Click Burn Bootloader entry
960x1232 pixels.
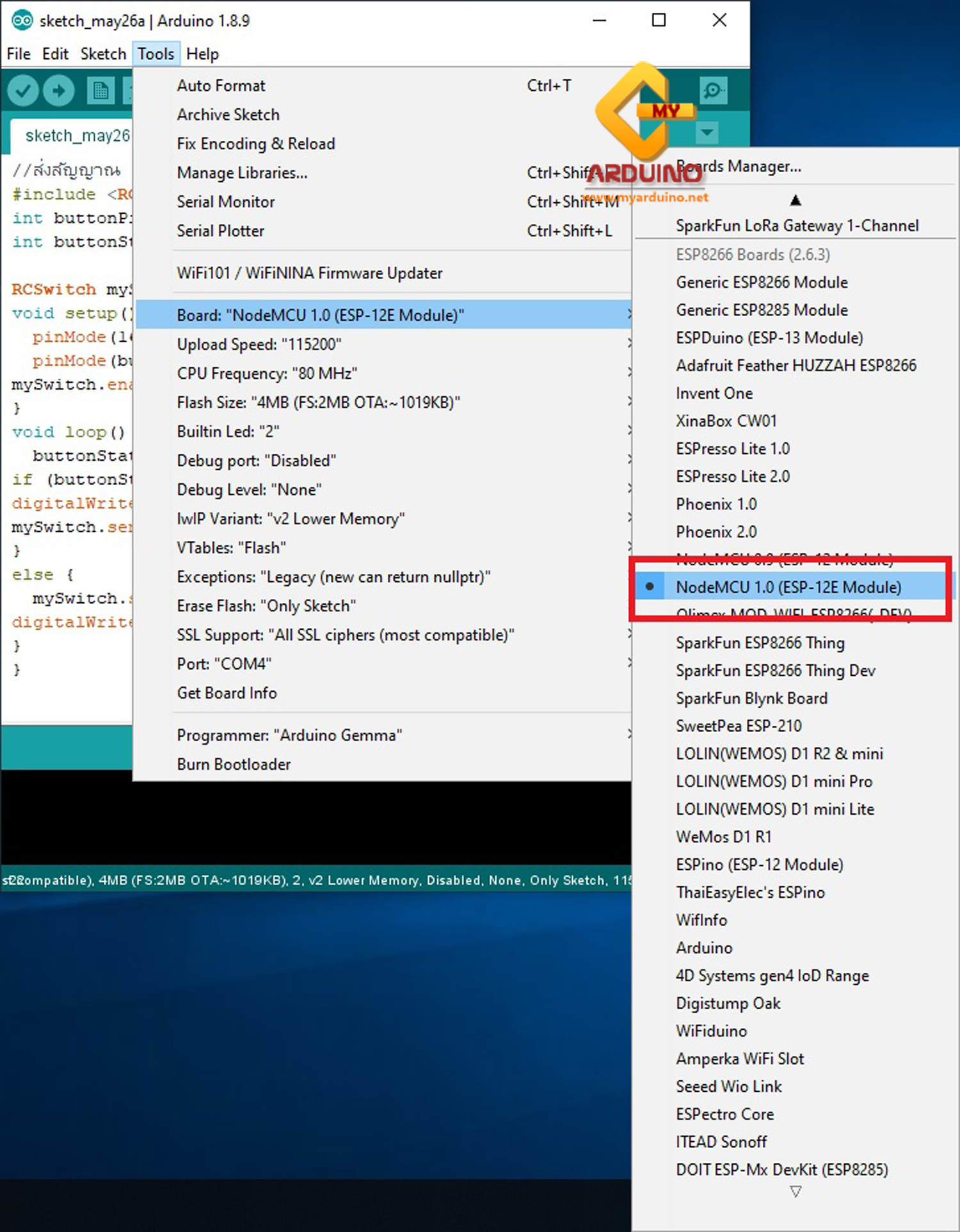tap(234, 764)
